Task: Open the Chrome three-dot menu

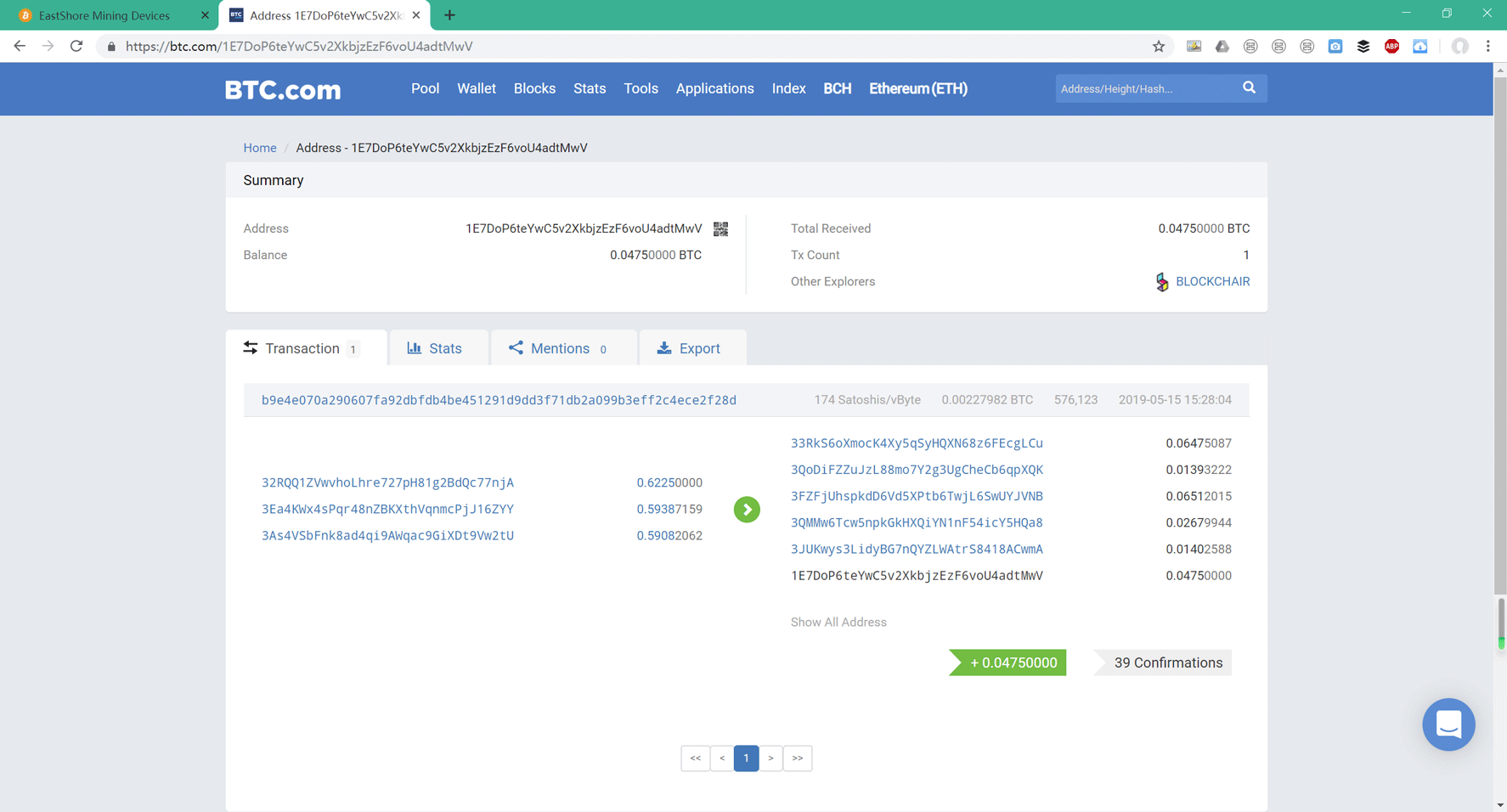Action: (x=1487, y=47)
